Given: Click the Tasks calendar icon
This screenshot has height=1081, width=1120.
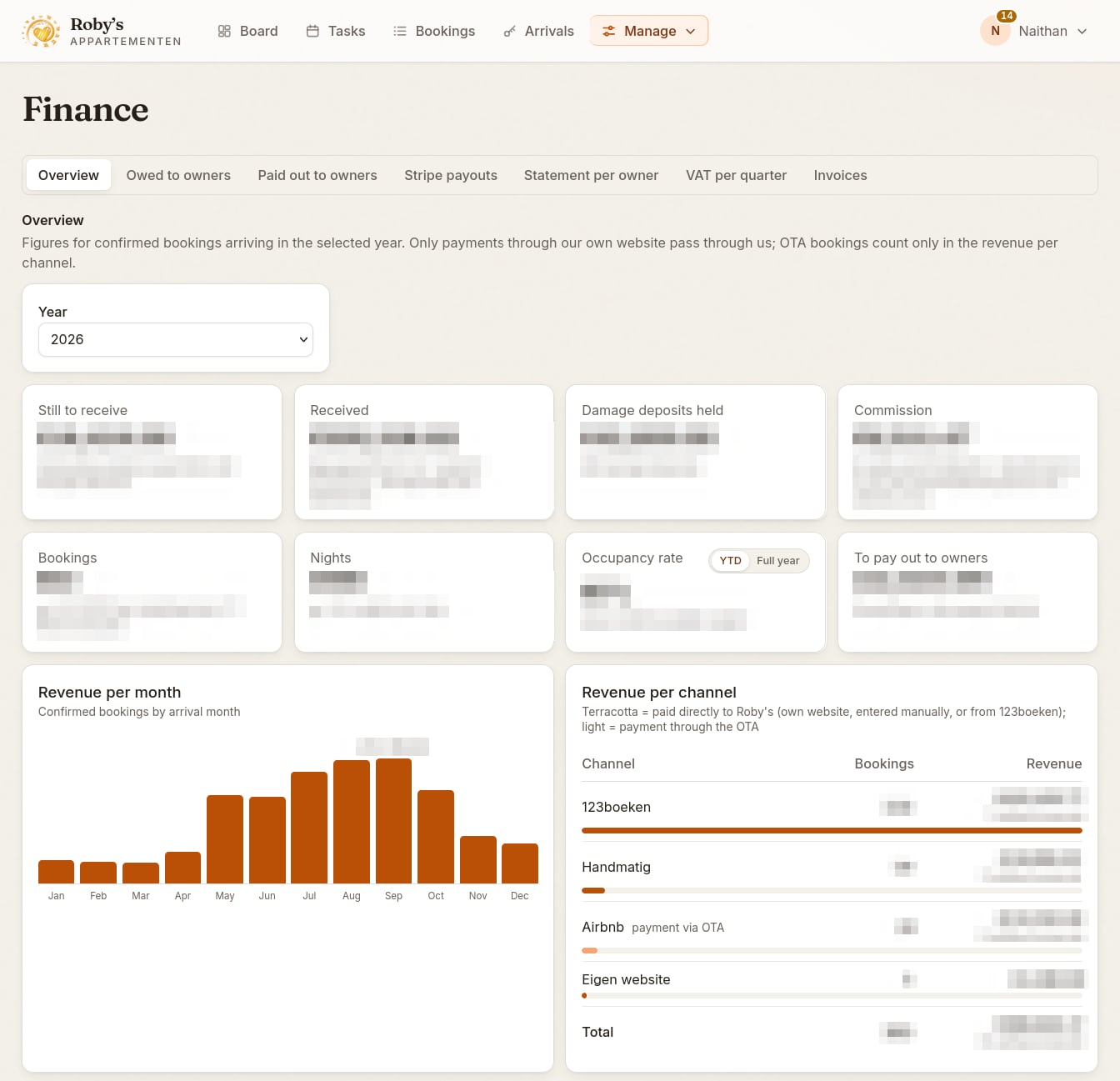Looking at the screenshot, I should (x=312, y=31).
